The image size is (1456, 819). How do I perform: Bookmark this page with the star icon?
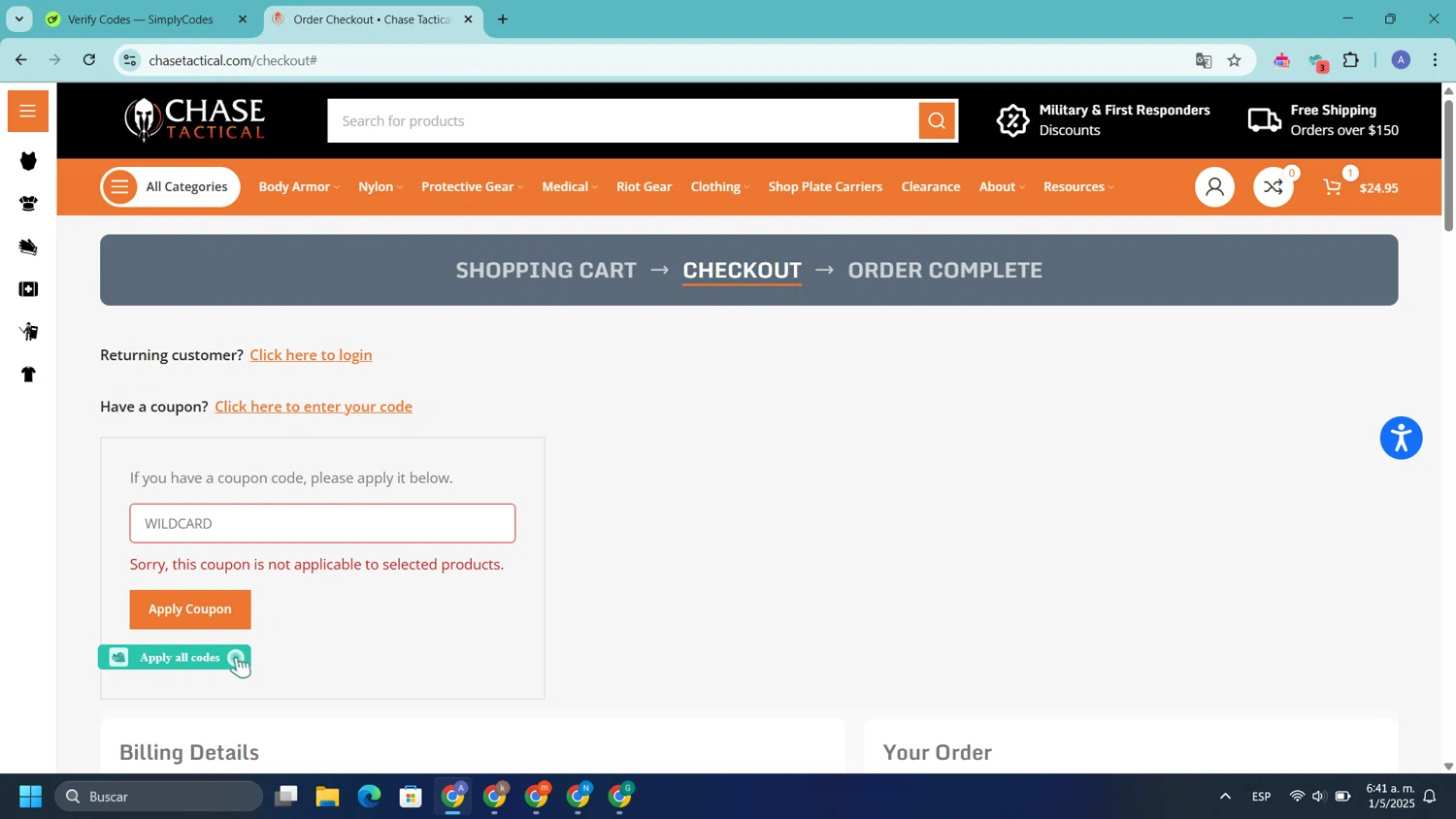[1235, 60]
